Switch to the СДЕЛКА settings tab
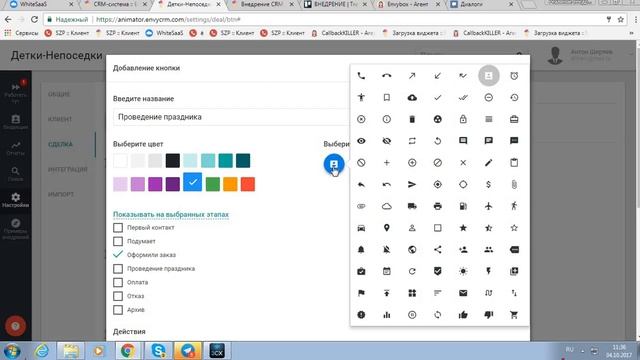Screen dimensions: 640x360 click(x=60, y=144)
